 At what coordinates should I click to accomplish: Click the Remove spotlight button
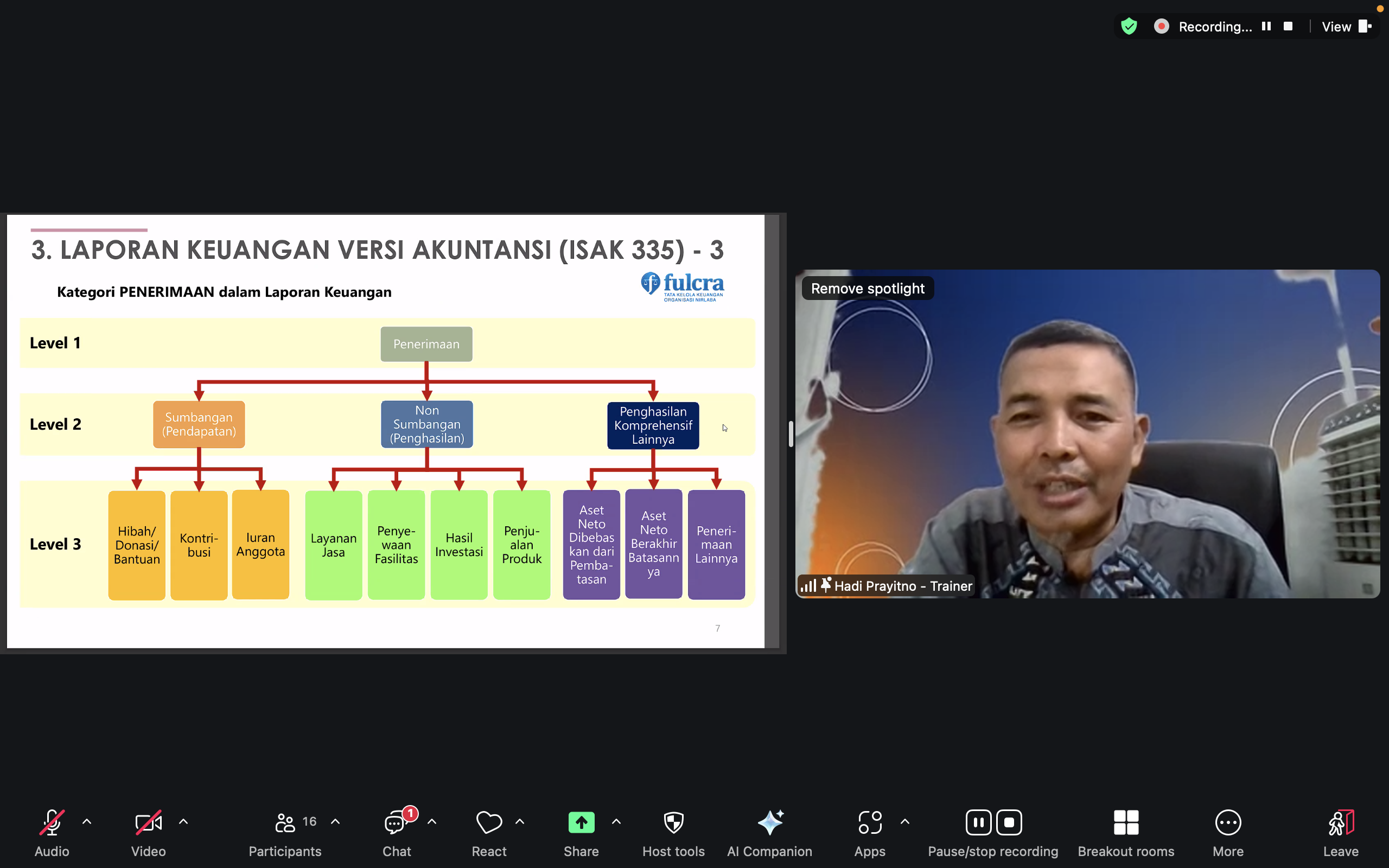point(867,288)
